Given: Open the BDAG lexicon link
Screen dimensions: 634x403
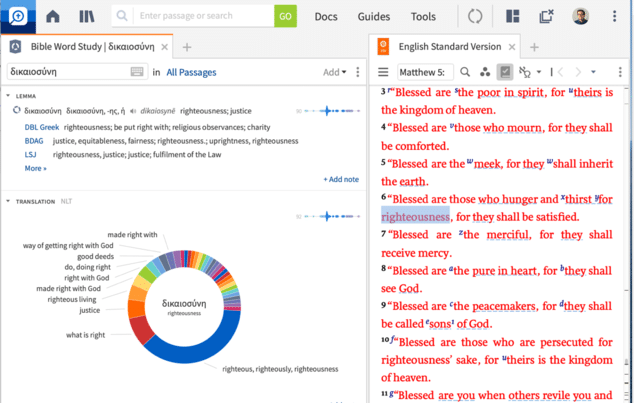Looking at the screenshot, I should [34, 141].
